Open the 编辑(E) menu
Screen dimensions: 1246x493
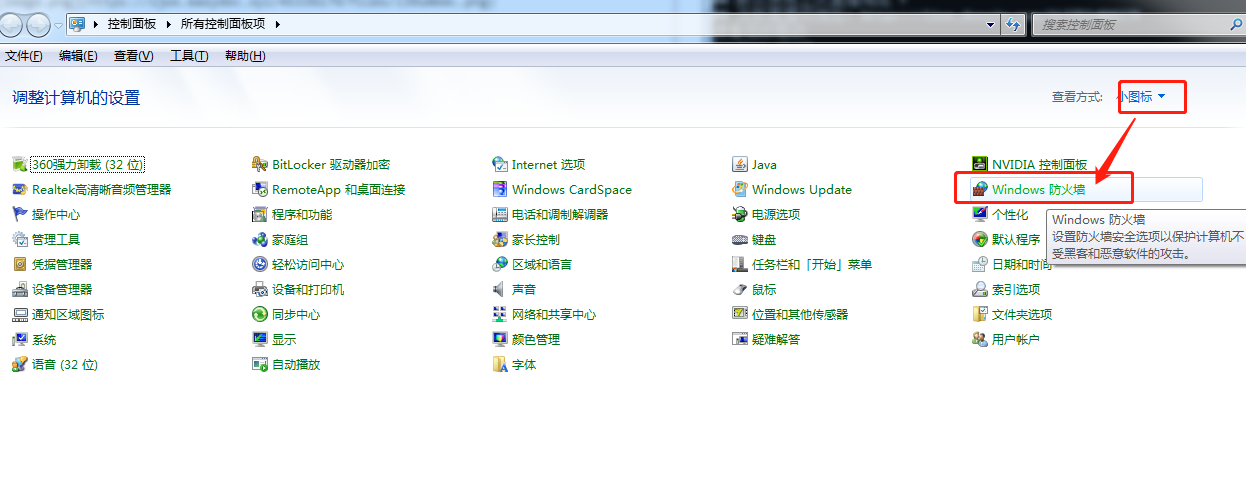coord(78,56)
